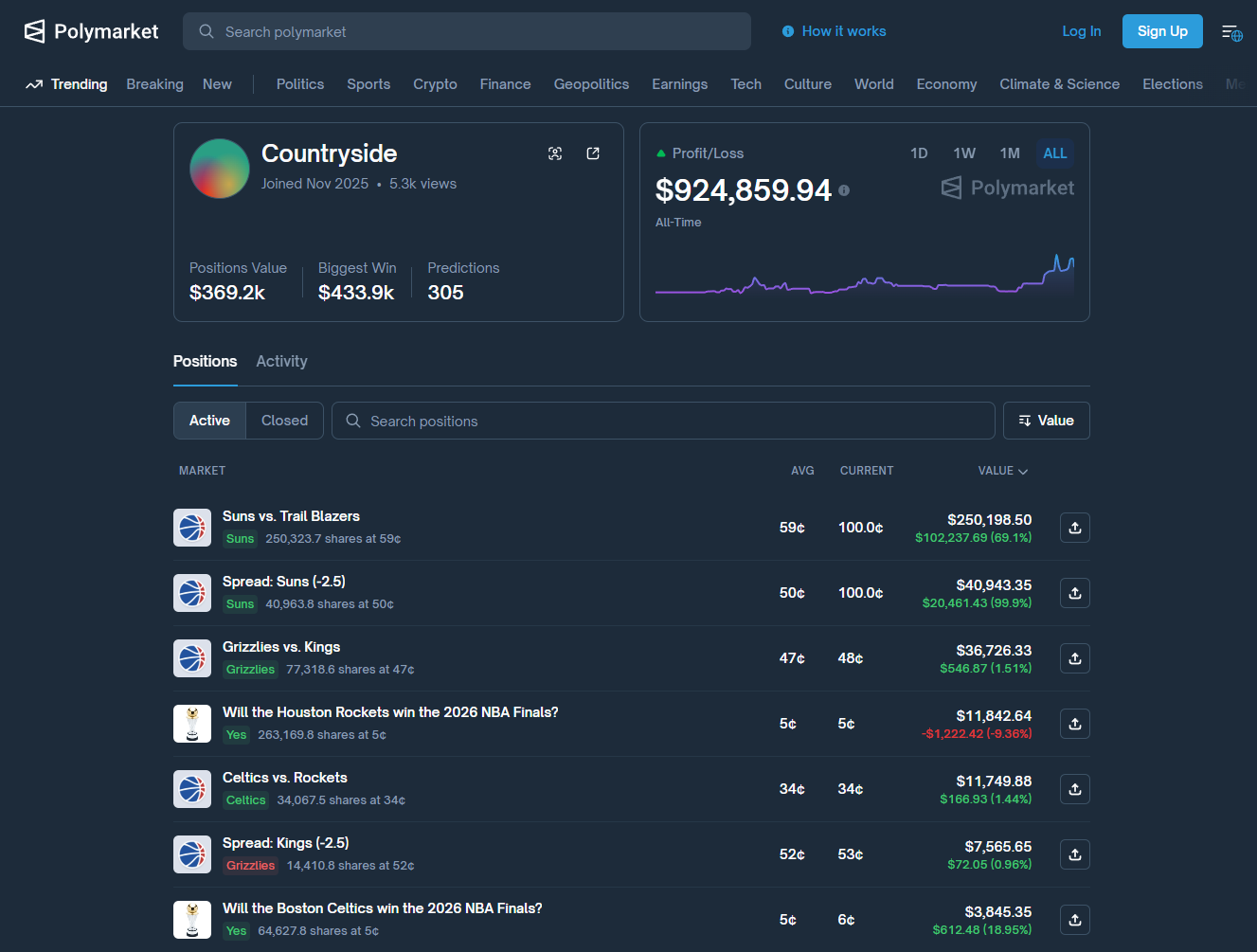The height and width of the screenshot is (952, 1257).
Task: Set profit chart range to 1W
Action: pyautogui.click(x=964, y=153)
